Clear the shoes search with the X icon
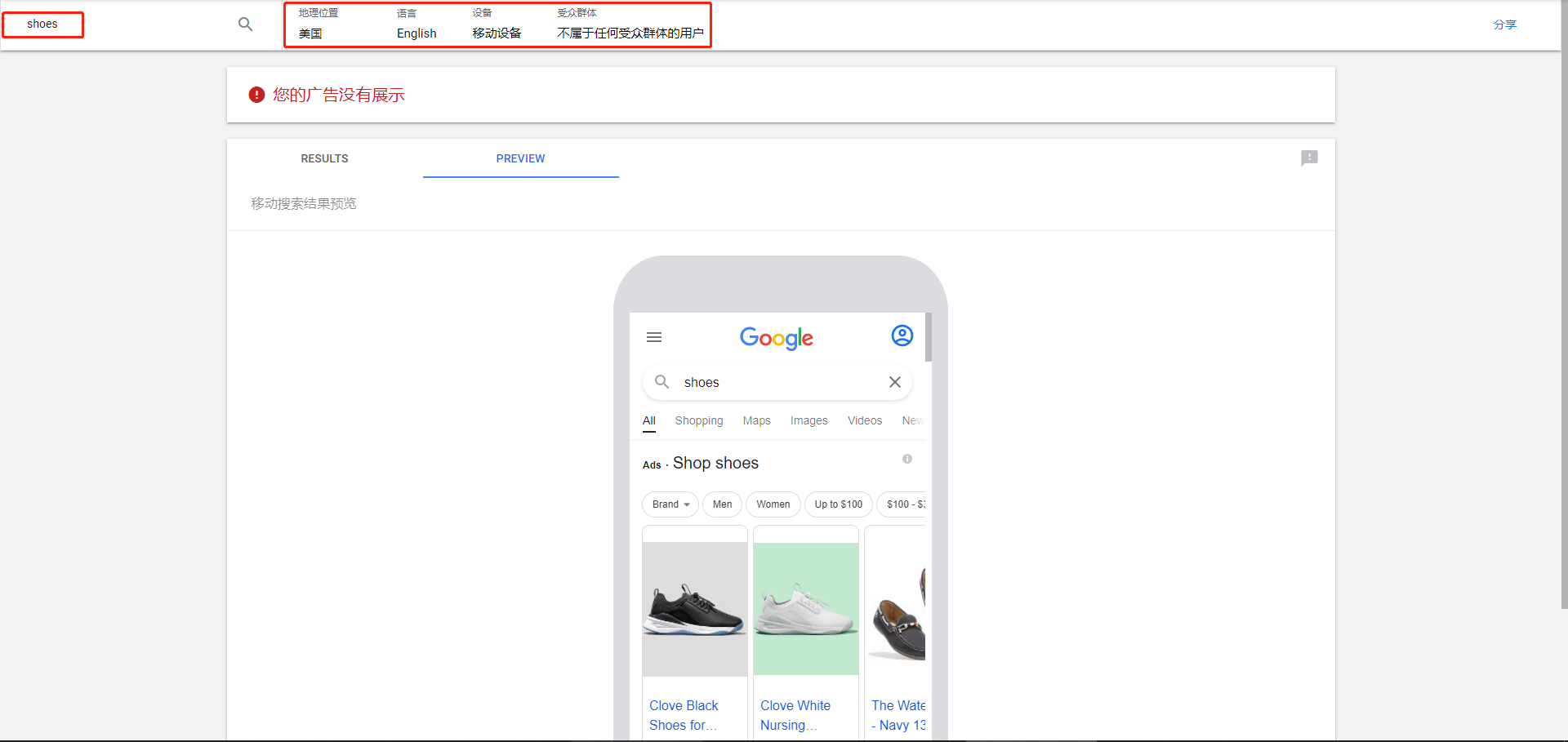This screenshot has height=742, width=1568. pos(894,382)
